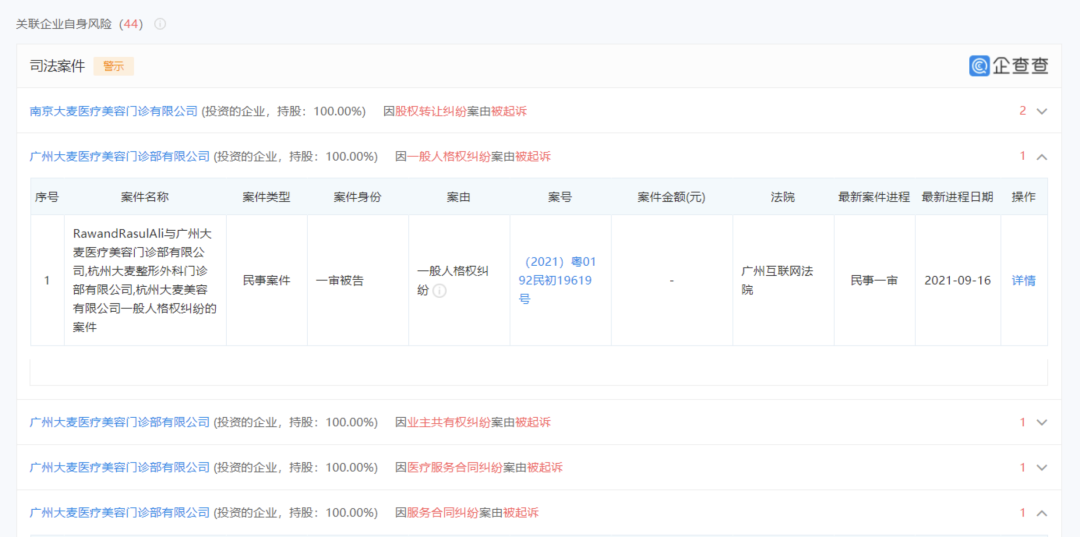Click the 一审被告 cell
Image resolution: width=1080 pixels, height=537 pixels.
pyautogui.click(x=340, y=280)
